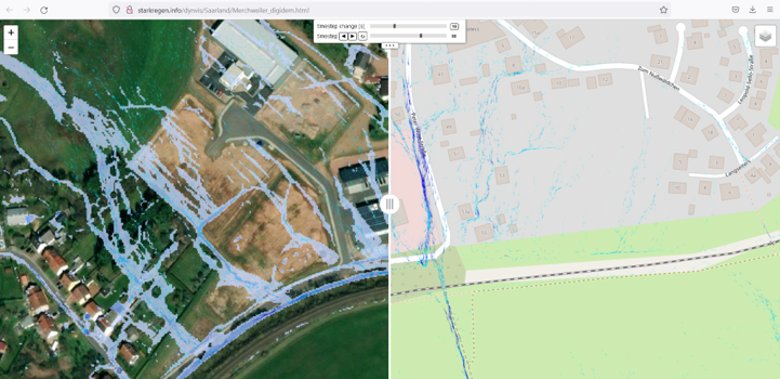This screenshot has height=379, width=780.
Task: Click the timestep position slider
Action: click(408, 36)
